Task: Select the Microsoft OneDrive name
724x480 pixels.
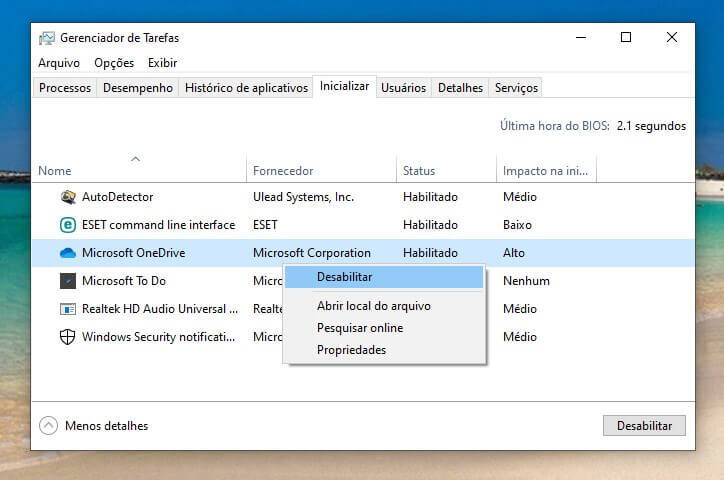Action: click(x=133, y=253)
